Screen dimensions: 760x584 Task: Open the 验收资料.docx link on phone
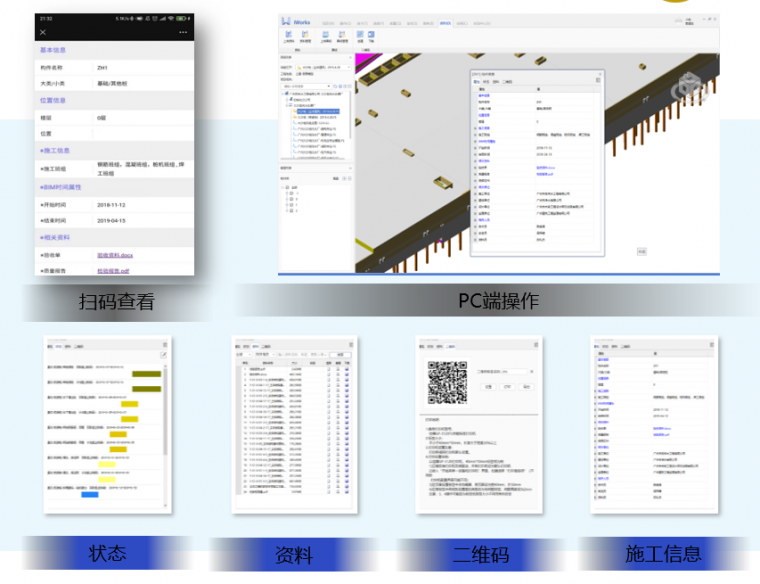(x=115, y=256)
